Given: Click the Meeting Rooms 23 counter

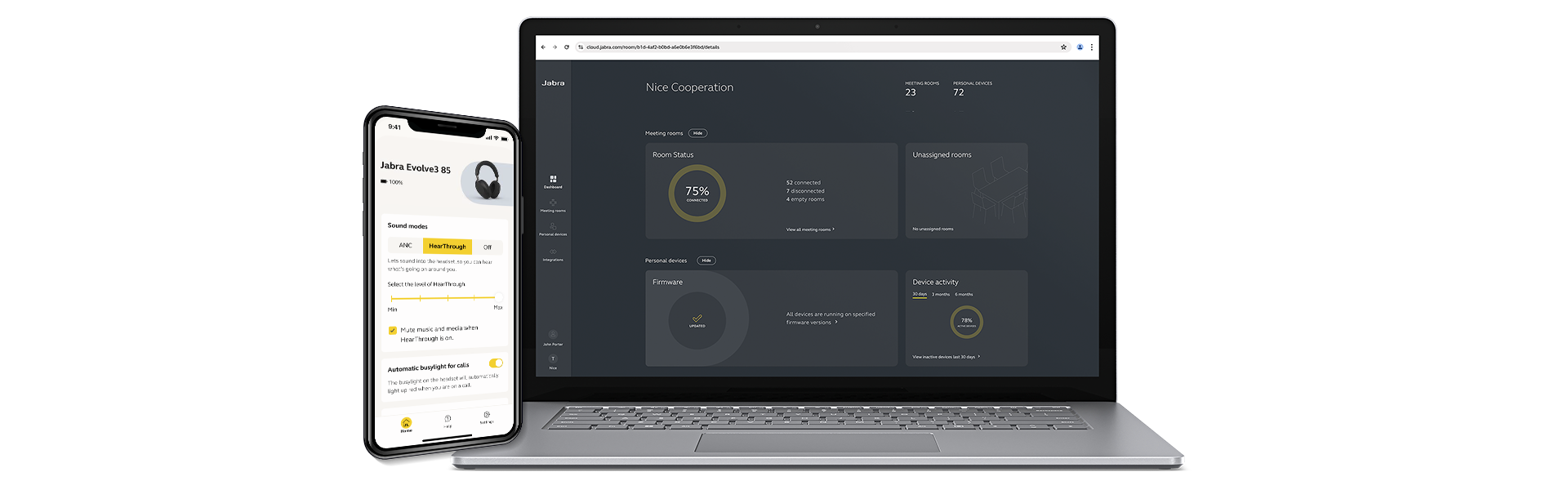Looking at the screenshot, I should tap(921, 88).
